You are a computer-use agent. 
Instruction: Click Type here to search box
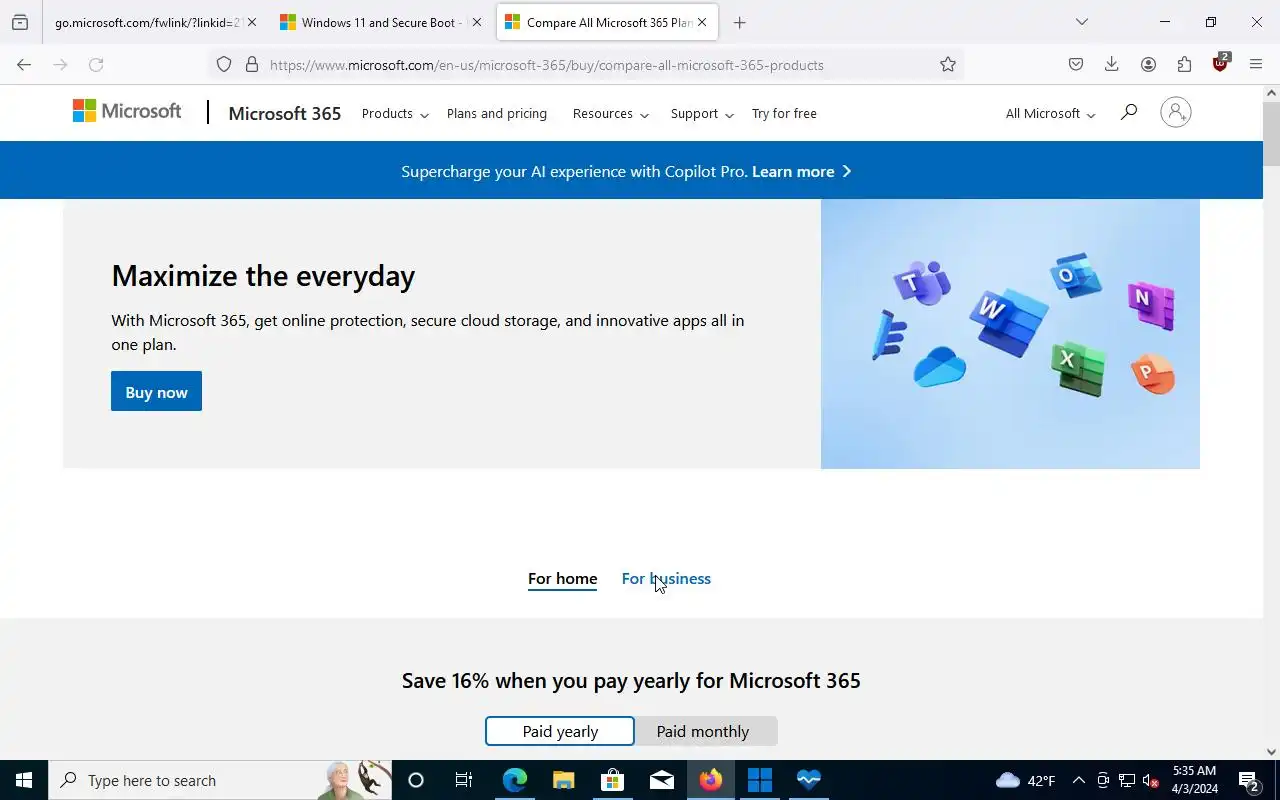pyautogui.click(x=220, y=780)
